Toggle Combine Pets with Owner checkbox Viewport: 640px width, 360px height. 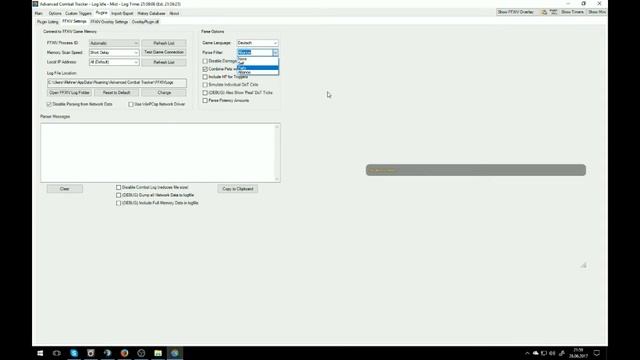point(205,69)
